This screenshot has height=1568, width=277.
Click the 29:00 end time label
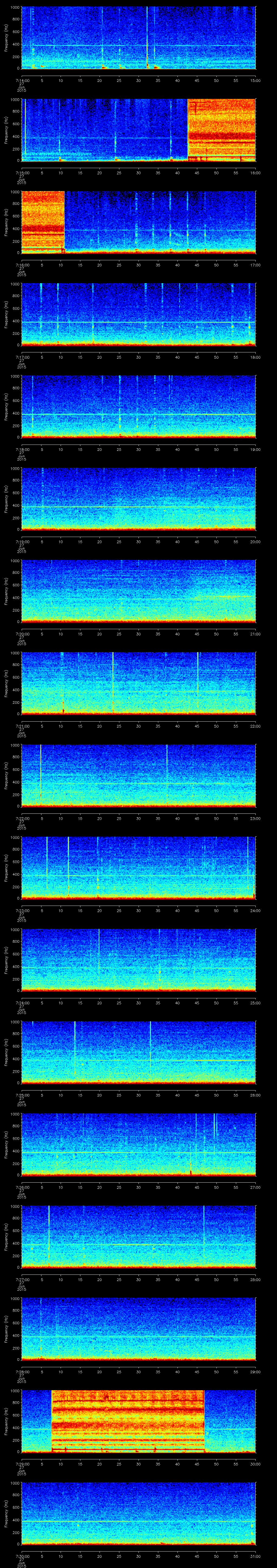(x=255, y=1371)
